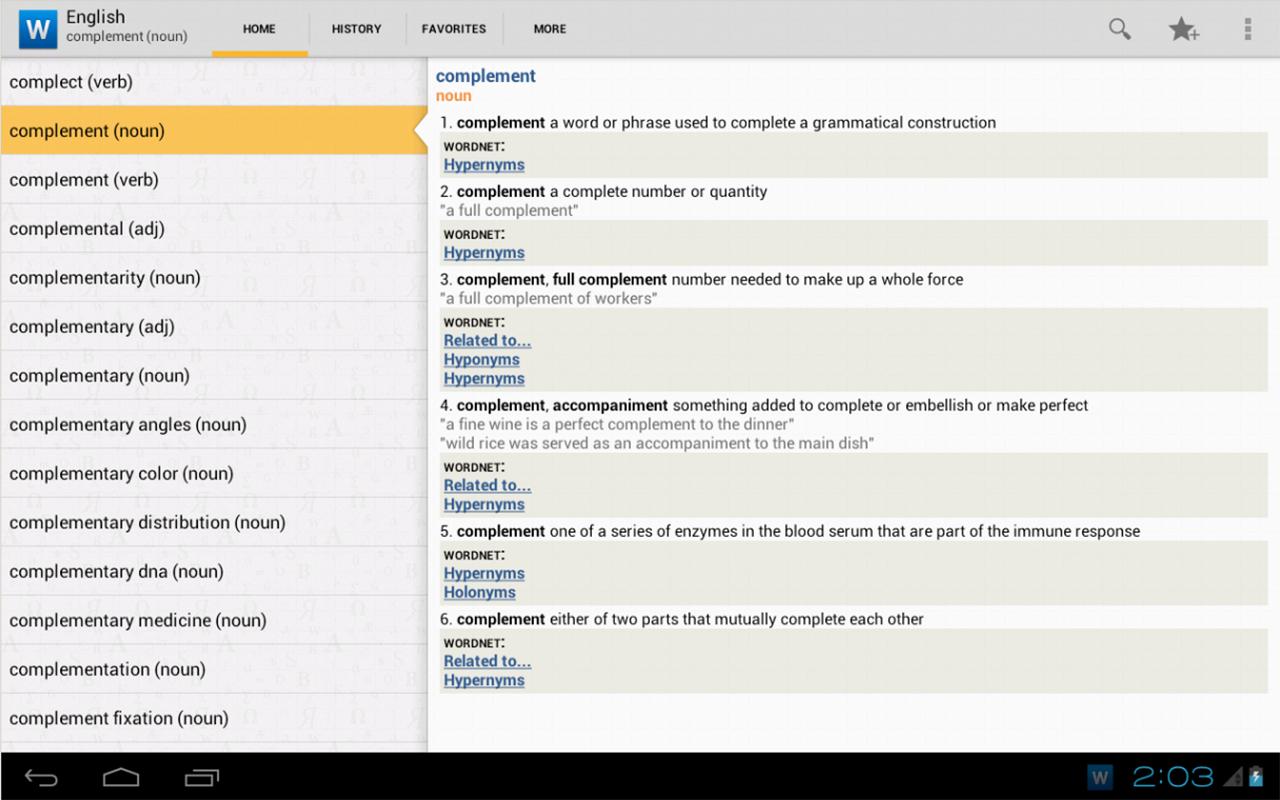The width and height of the screenshot is (1280, 800).
Task: Tap the W icon in the system tray
Action: point(1099,777)
